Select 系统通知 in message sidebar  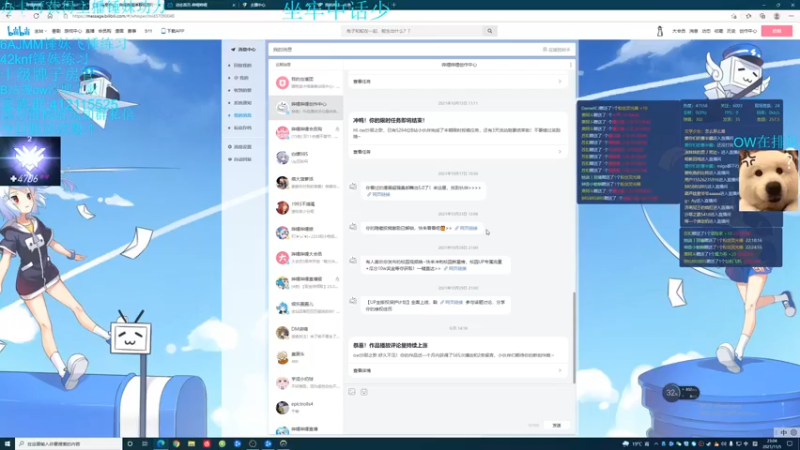(243, 103)
